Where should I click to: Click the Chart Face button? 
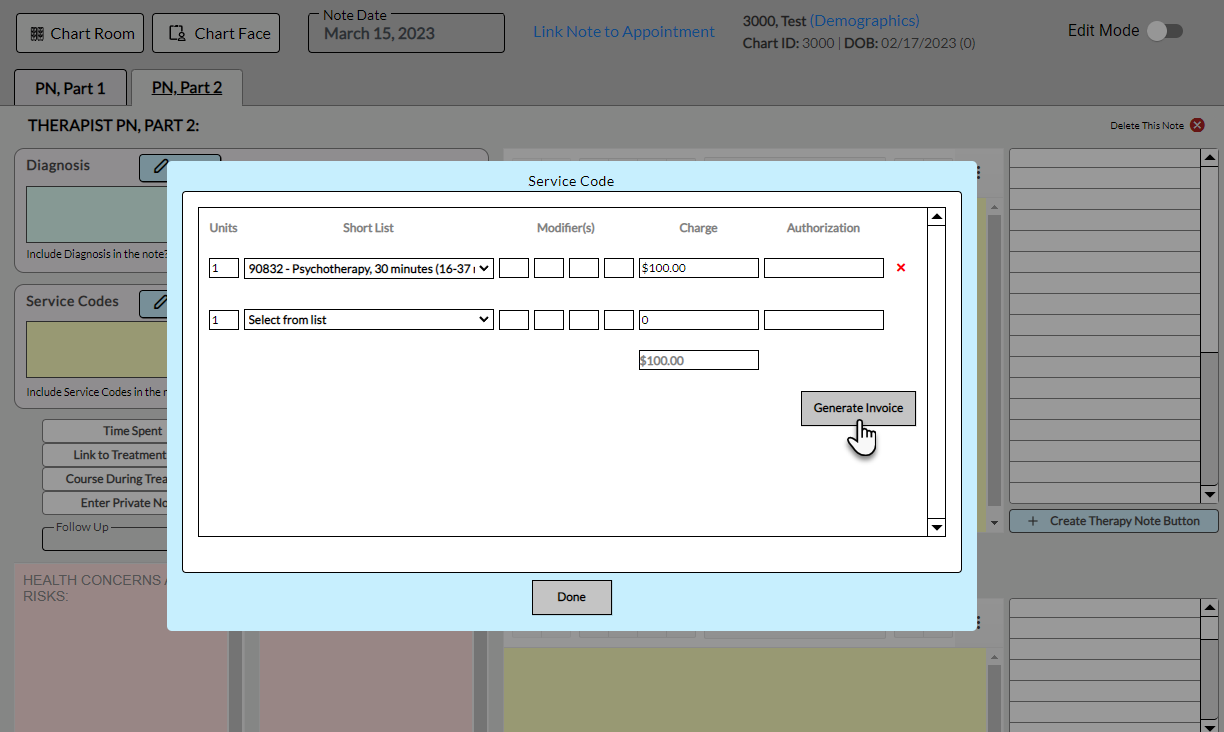point(216,33)
